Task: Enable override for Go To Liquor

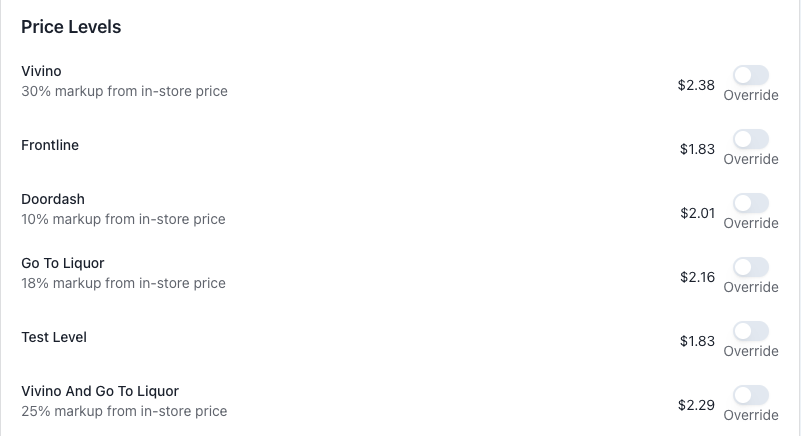Action: [x=750, y=267]
